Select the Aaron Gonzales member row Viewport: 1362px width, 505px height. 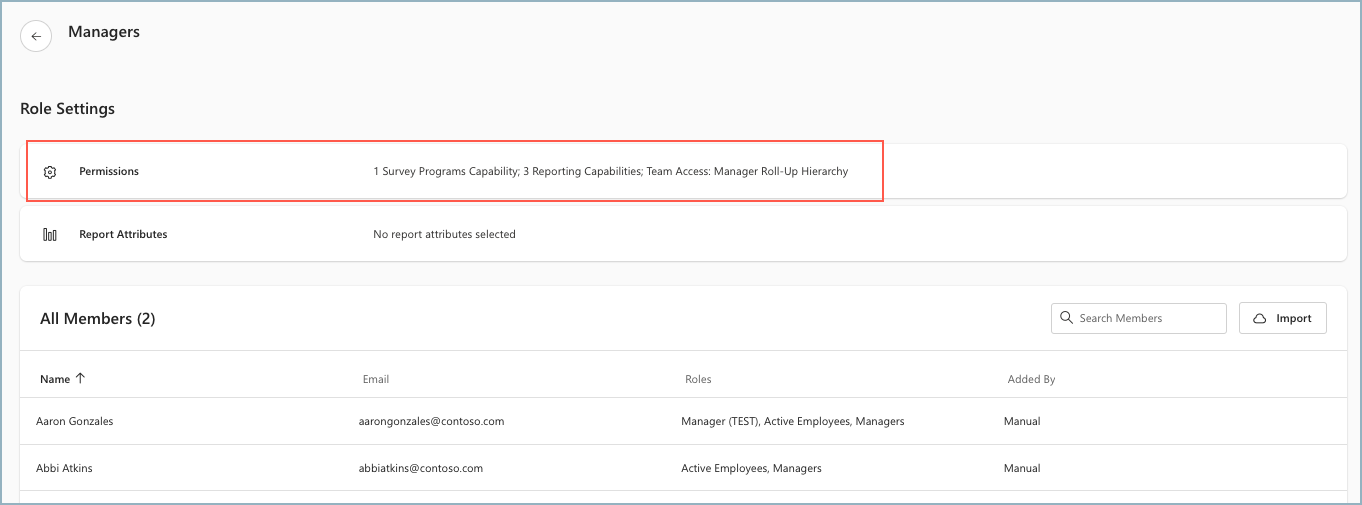coord(683,421)
